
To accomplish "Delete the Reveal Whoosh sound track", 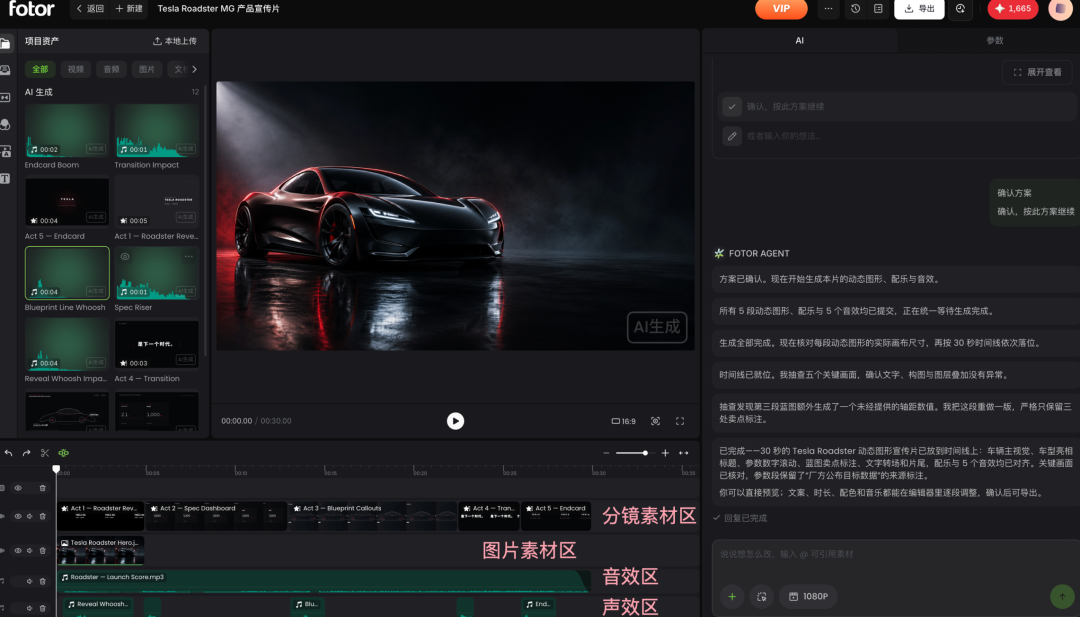I will click(42, 608).
